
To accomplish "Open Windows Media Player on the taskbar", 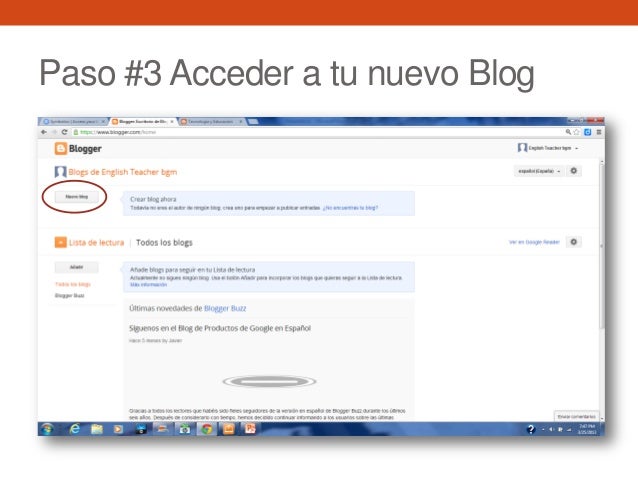I will pyautogui.click(x=118, y=429).
